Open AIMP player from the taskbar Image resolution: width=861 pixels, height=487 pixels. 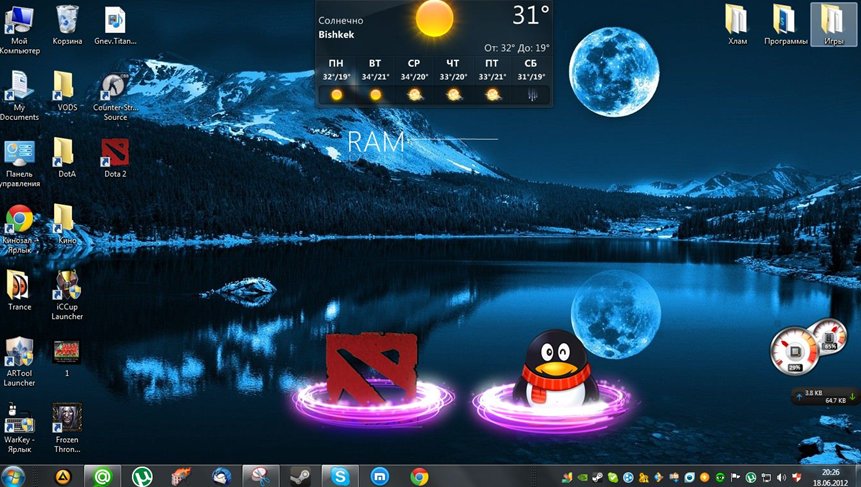[63, 477]
